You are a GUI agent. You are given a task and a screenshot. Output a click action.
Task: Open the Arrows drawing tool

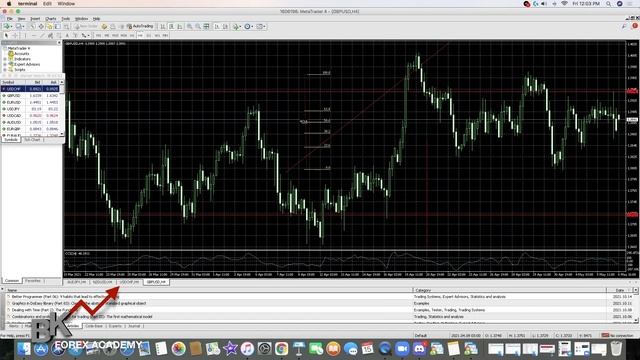[84, 36]
